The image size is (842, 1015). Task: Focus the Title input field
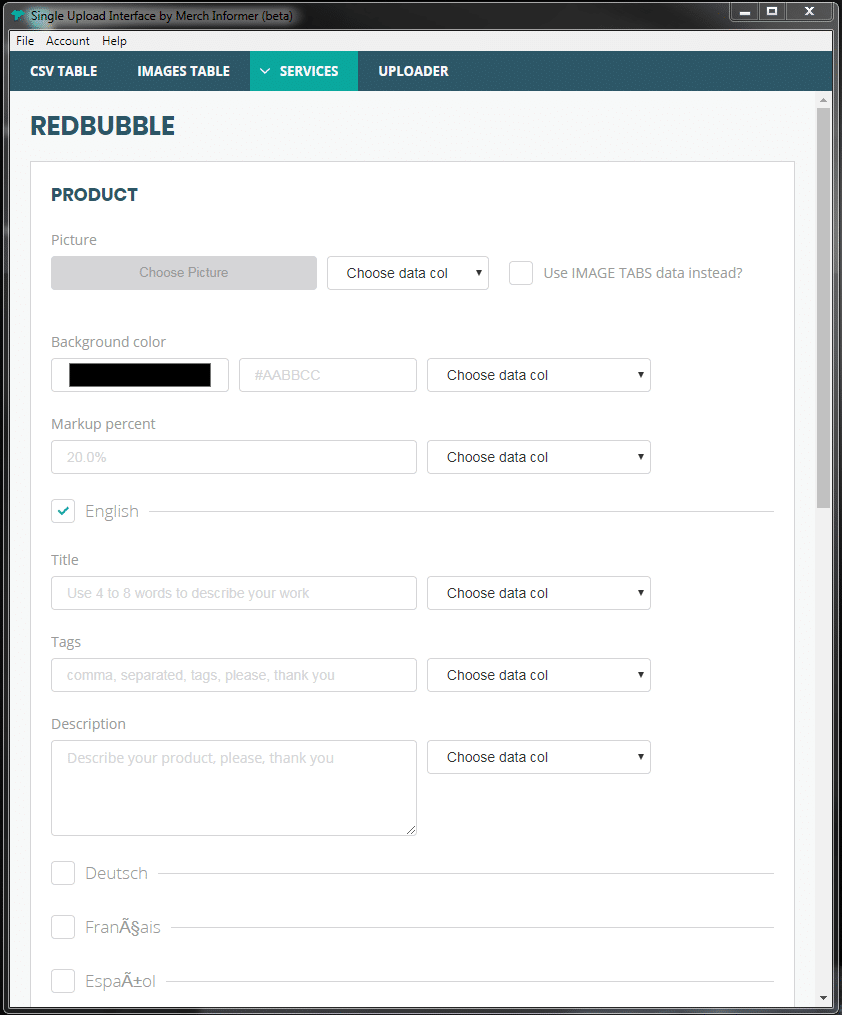click(x=234, y=593)
